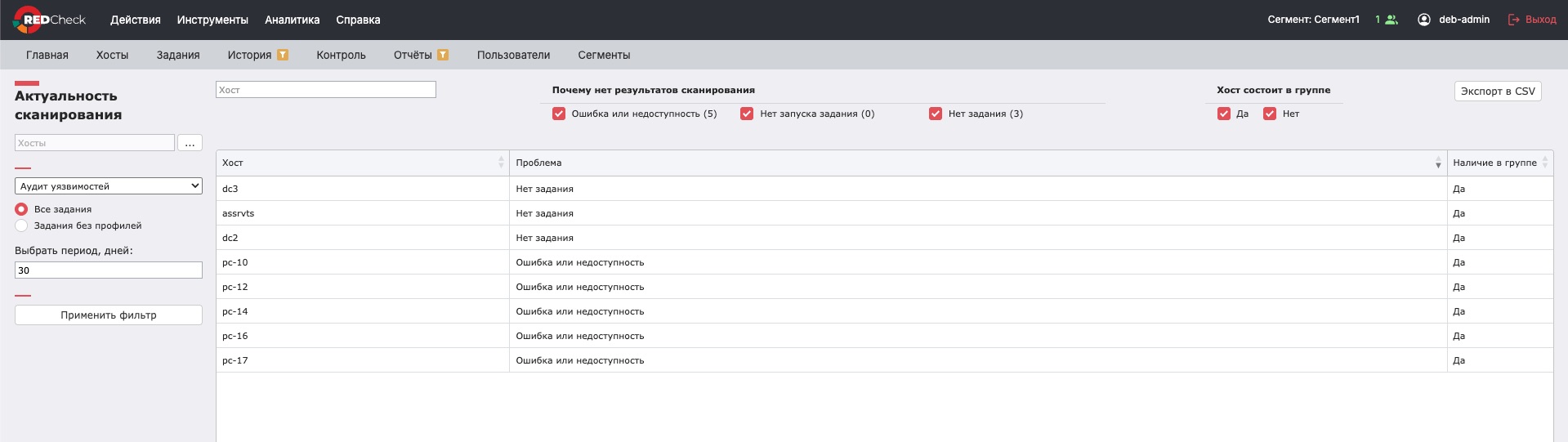Open the Контроль tab
The image size is (1568, 442).
tap(342, 55)
